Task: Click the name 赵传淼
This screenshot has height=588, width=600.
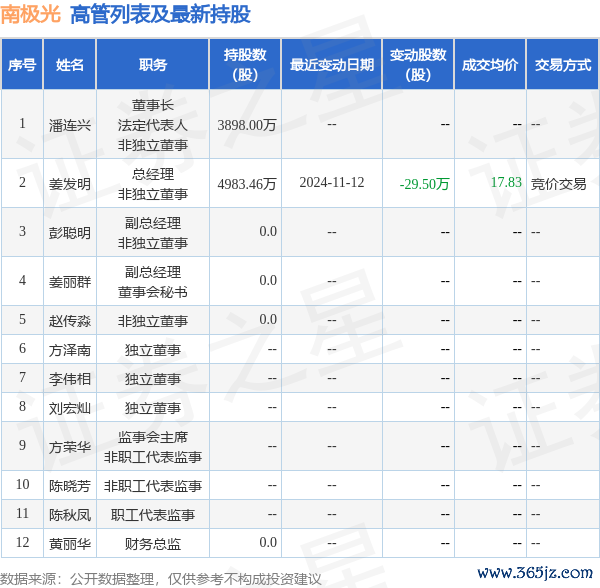Action: pyautogui.click(x=70, y=321)
